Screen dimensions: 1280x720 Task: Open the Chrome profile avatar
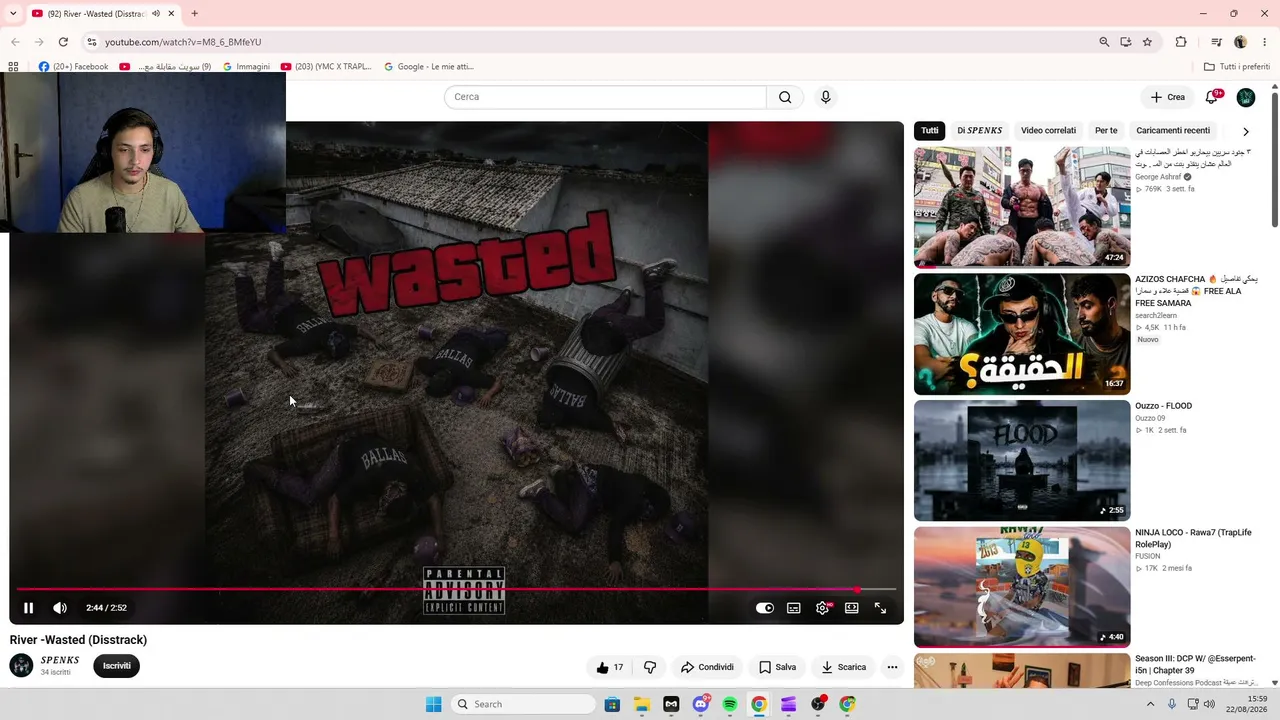pos(1241,42)
